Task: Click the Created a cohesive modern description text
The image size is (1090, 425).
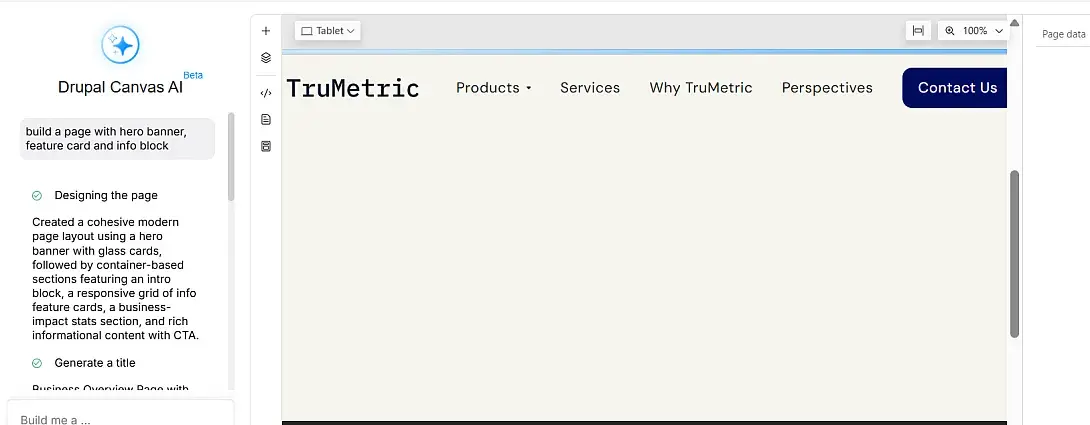Action: (x=115, y=278)
